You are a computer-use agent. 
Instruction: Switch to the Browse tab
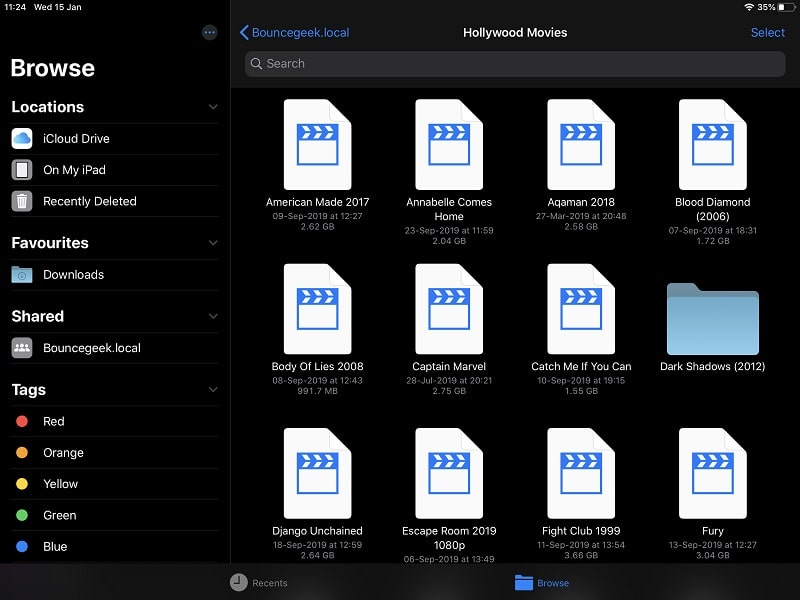tap(542, 583)
